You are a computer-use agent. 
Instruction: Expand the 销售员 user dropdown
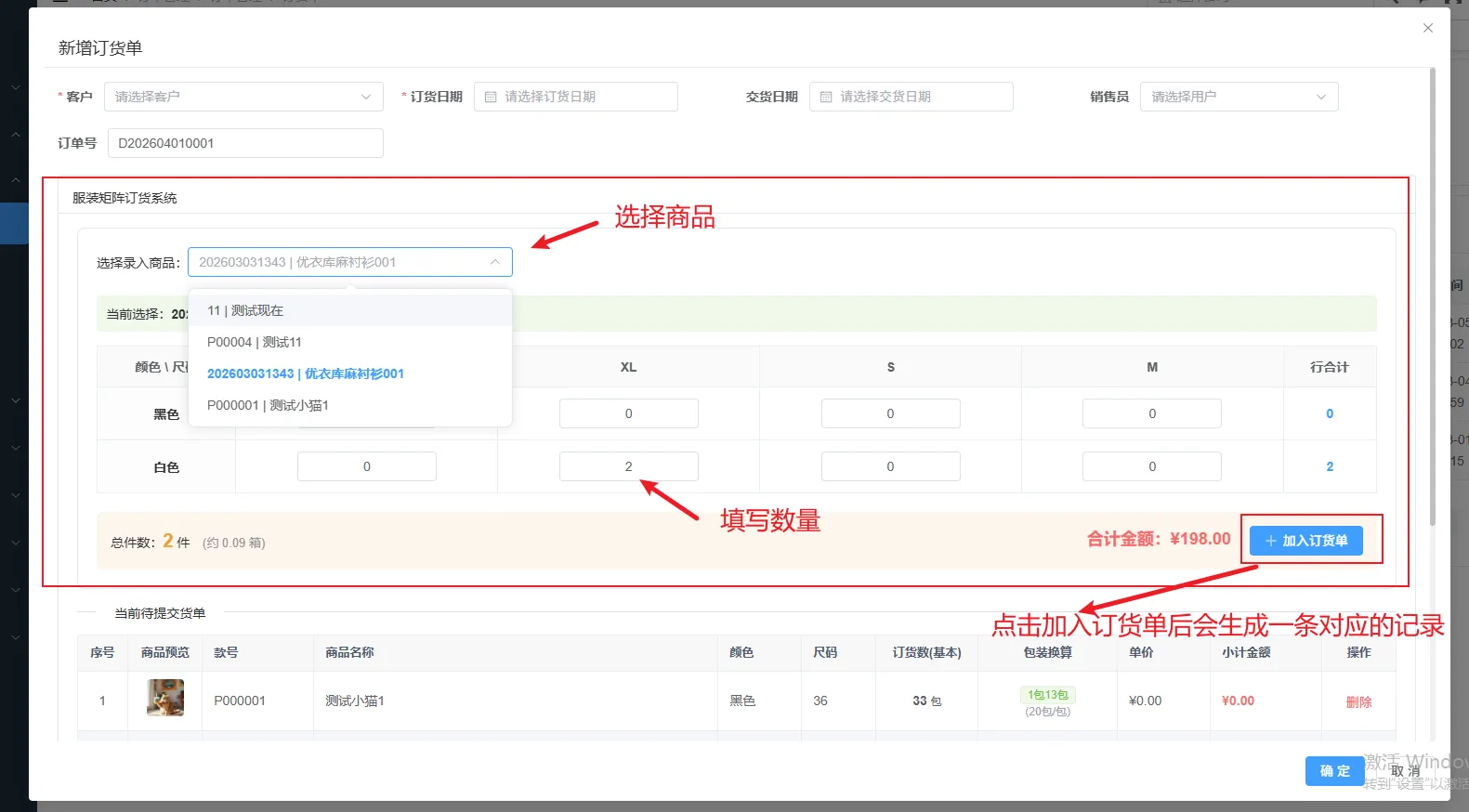pos(1238,97)
